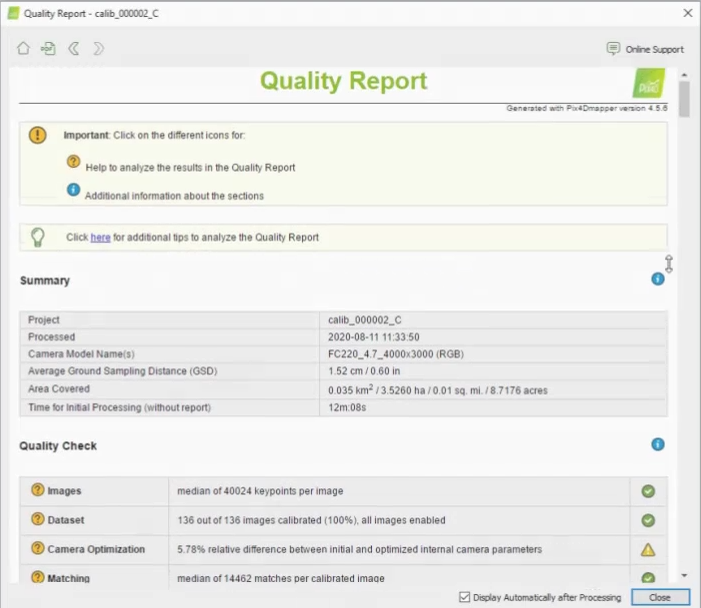Click the 'here' link for additional tips
701x608 pixels.
[x=100, y=237]
